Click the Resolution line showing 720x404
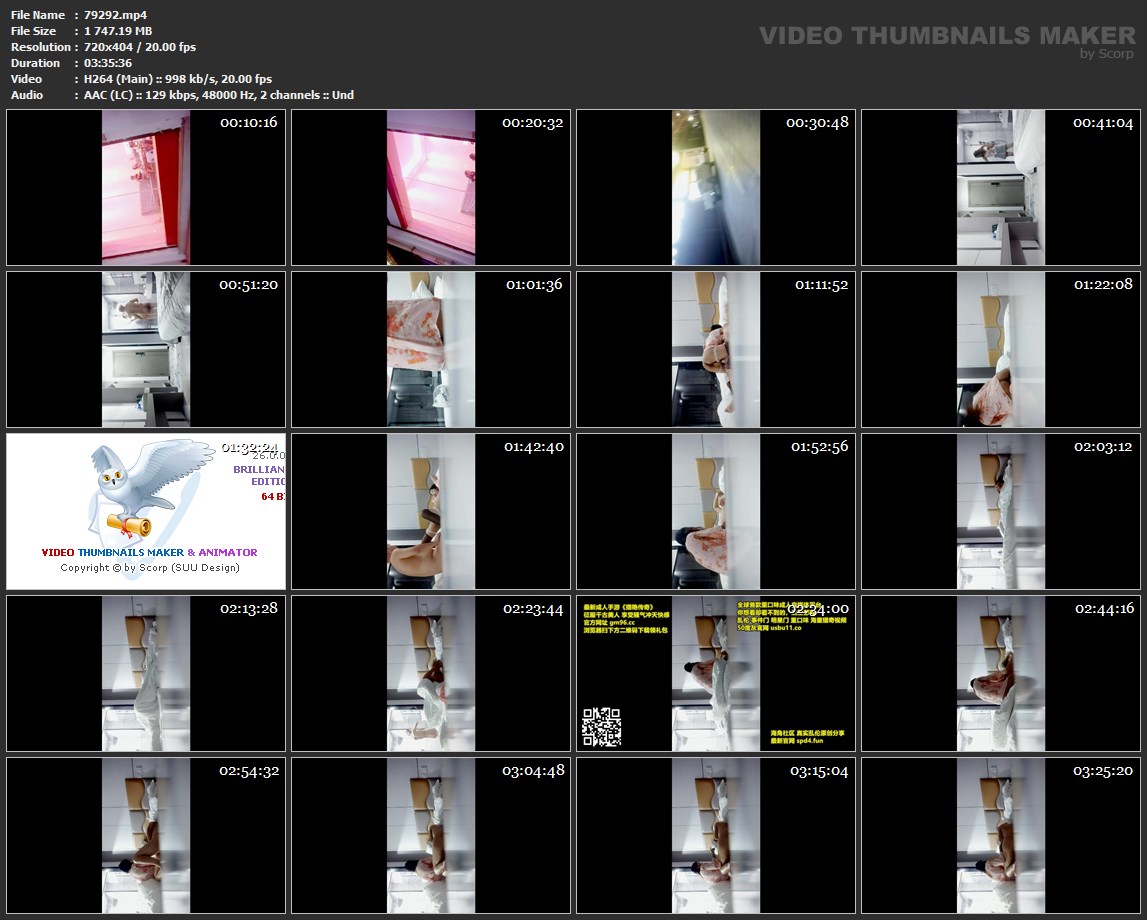The height and width of the screenshot is (920, 1147). click(140, 47)
